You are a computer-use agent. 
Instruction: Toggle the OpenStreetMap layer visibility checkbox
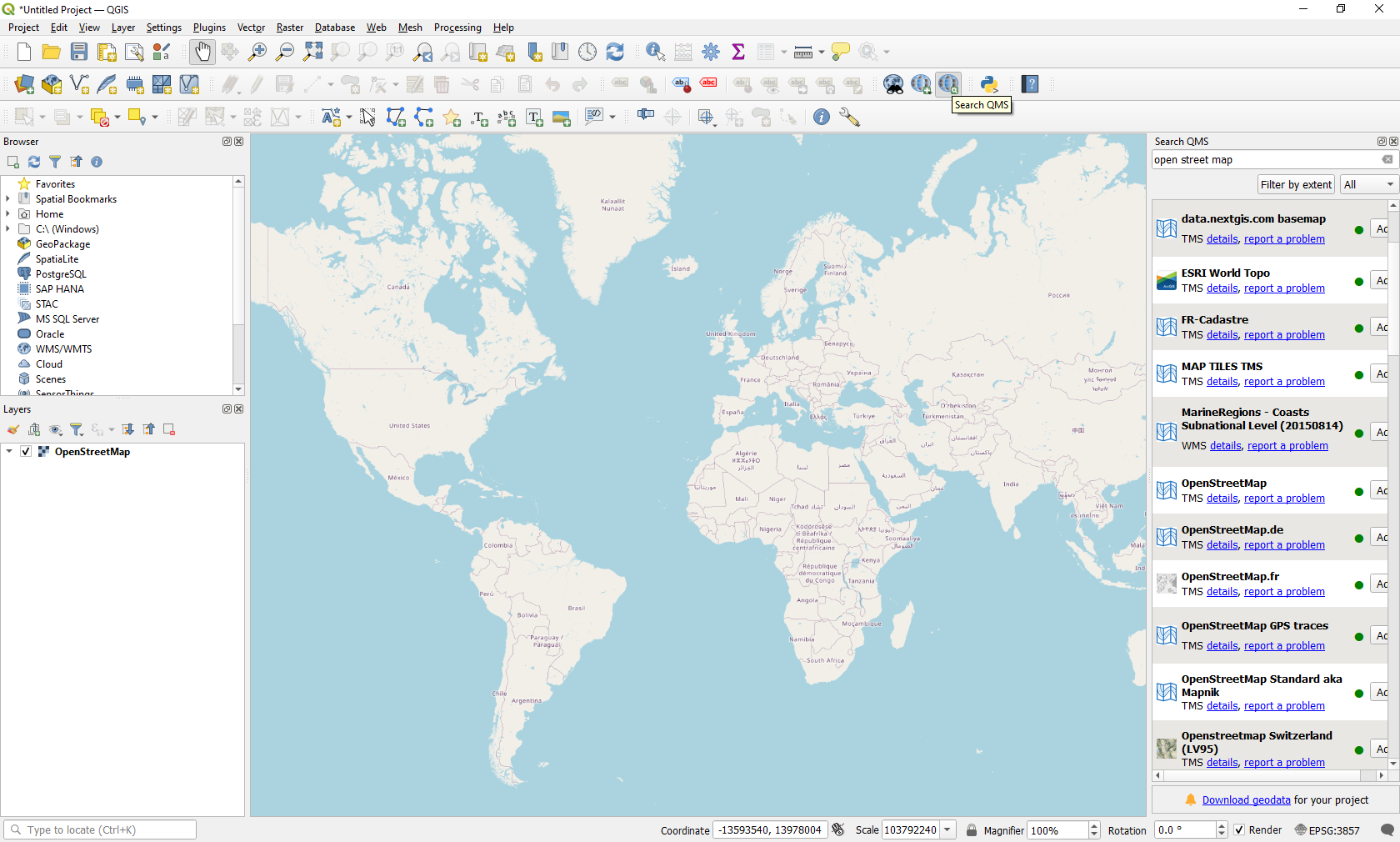pyautogui.click(x=26, y=452)
